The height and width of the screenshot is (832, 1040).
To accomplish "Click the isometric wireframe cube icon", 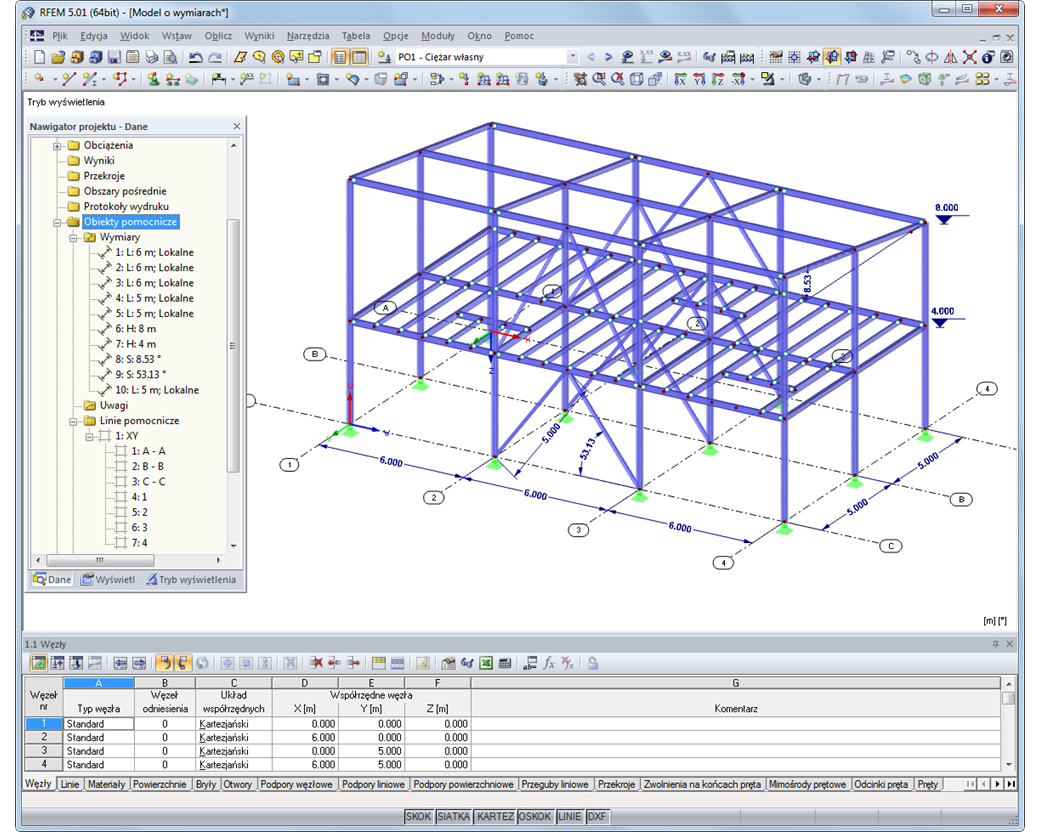I will [x=636, y=79].
